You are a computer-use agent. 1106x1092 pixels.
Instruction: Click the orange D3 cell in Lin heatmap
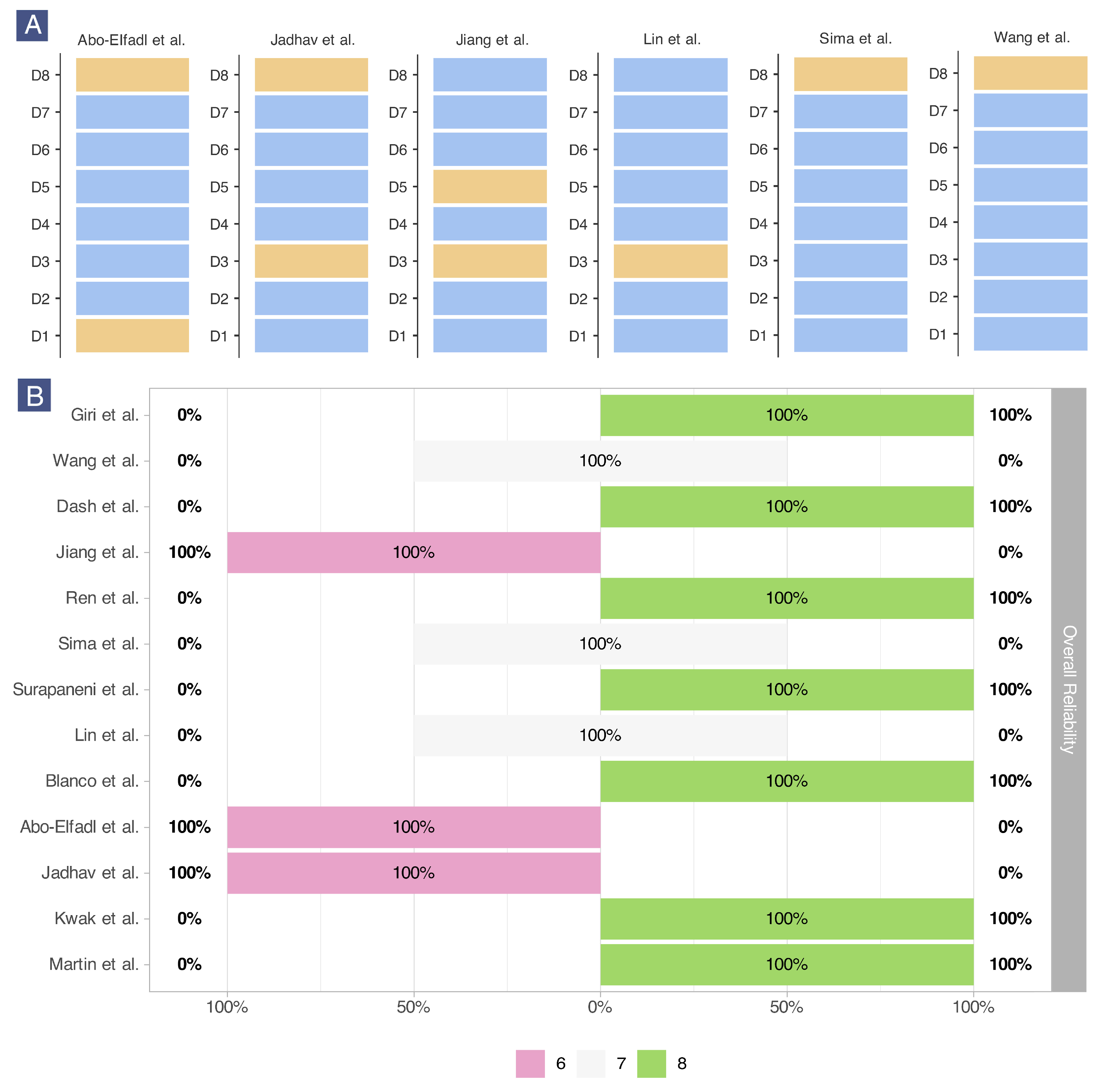tap(670, 261)
